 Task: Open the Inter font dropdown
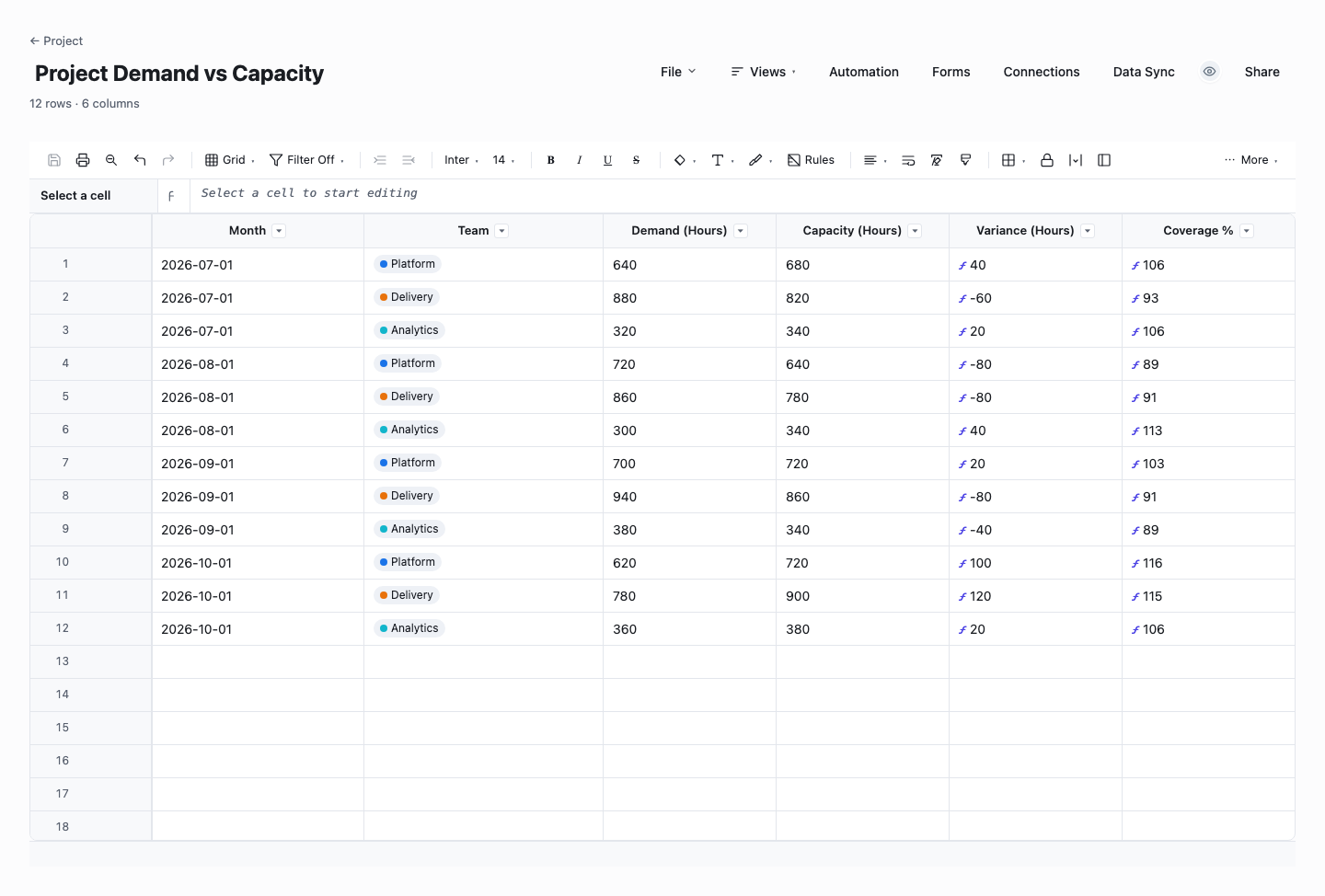(461, 160)
